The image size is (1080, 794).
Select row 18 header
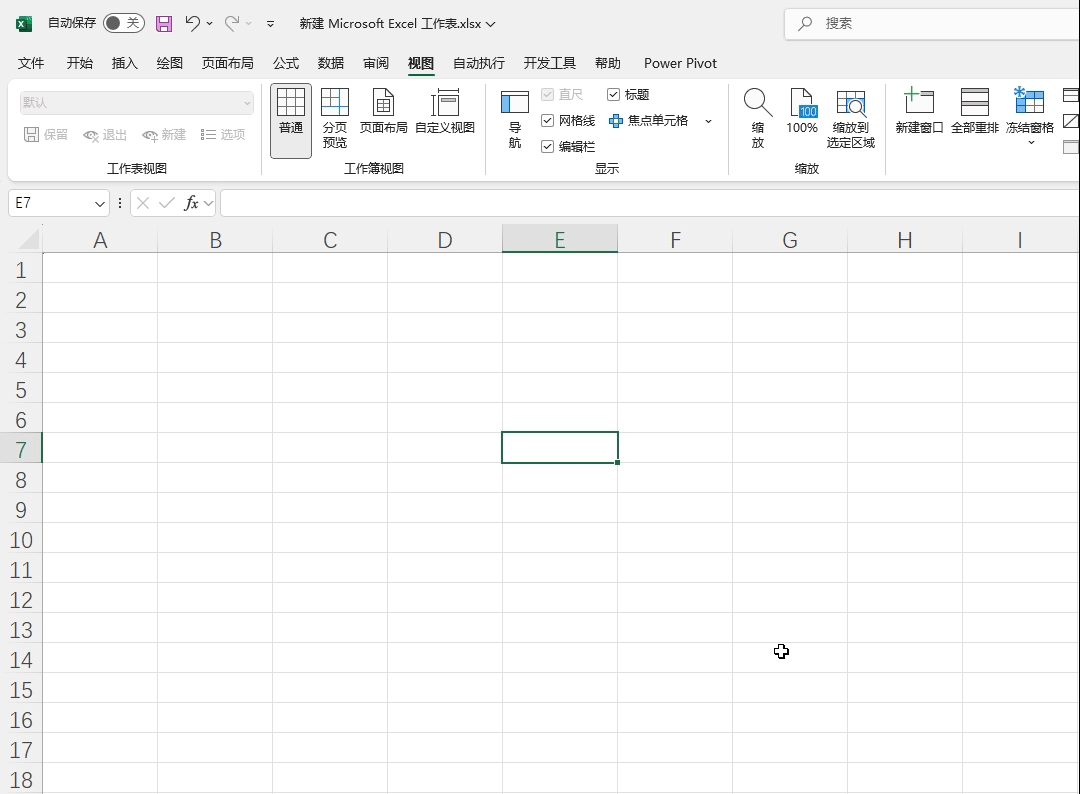coord(21,780)
